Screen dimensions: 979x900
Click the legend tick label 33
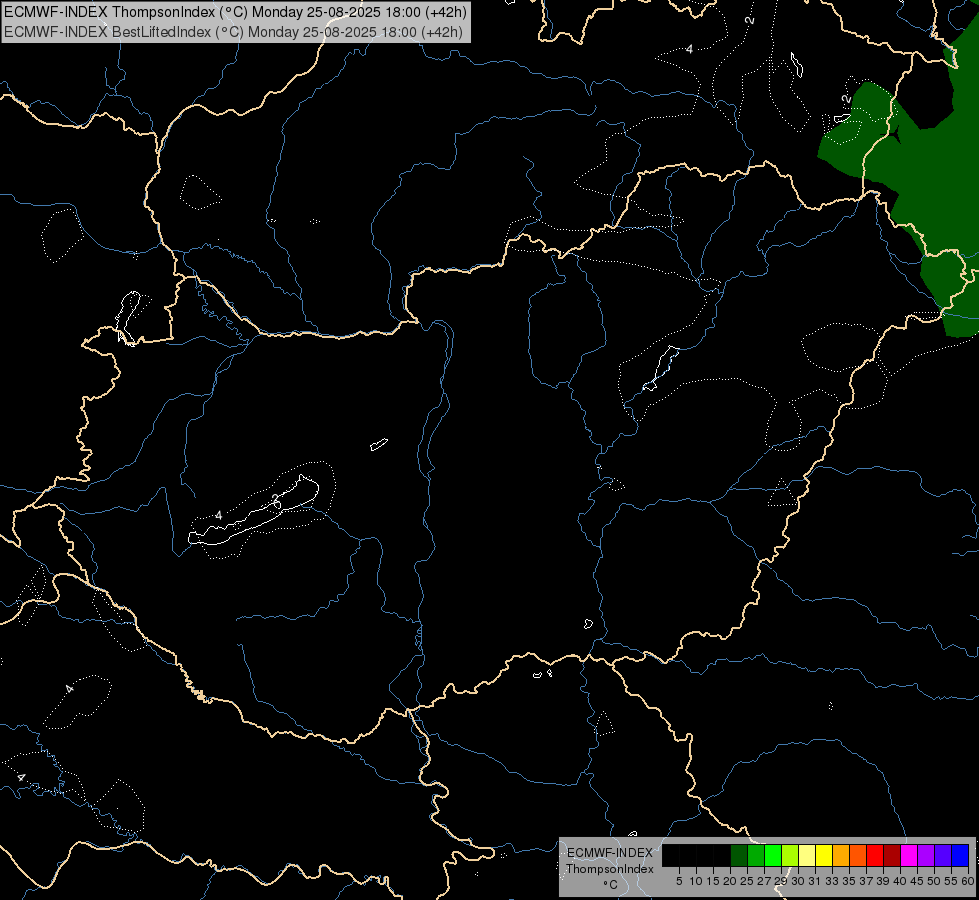click(x=832, y=881)
